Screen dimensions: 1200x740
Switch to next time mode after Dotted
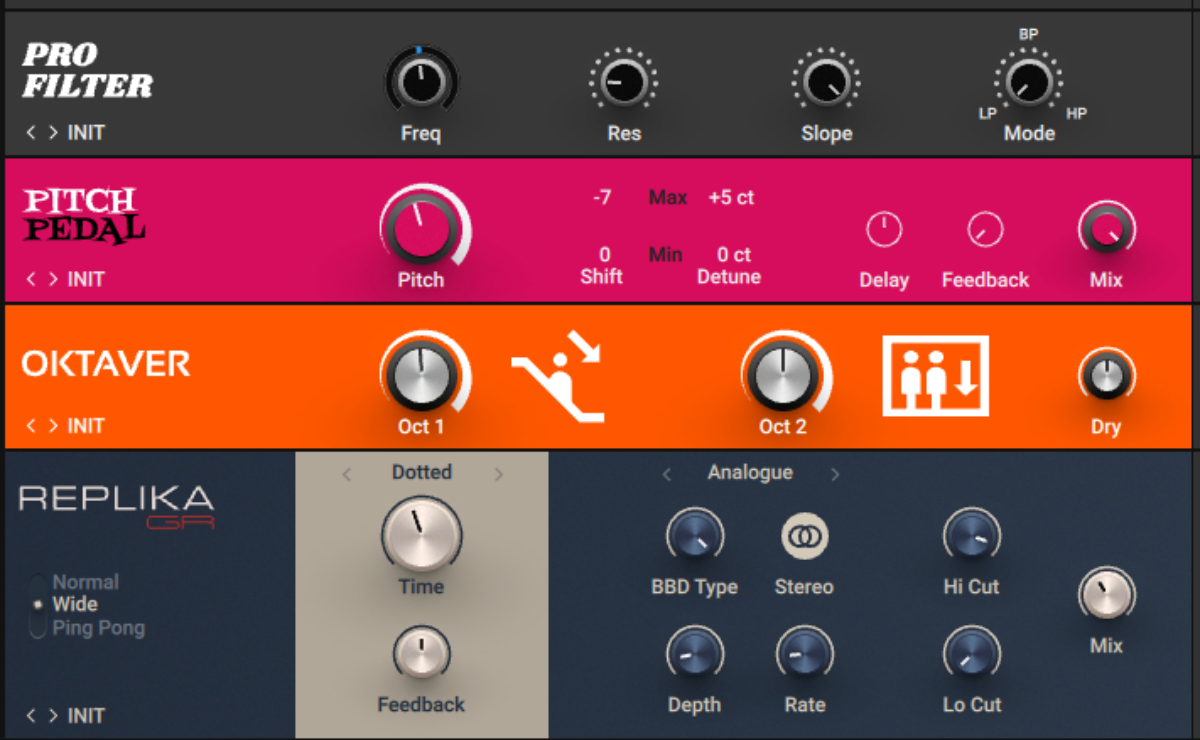(x=498, y=474)
